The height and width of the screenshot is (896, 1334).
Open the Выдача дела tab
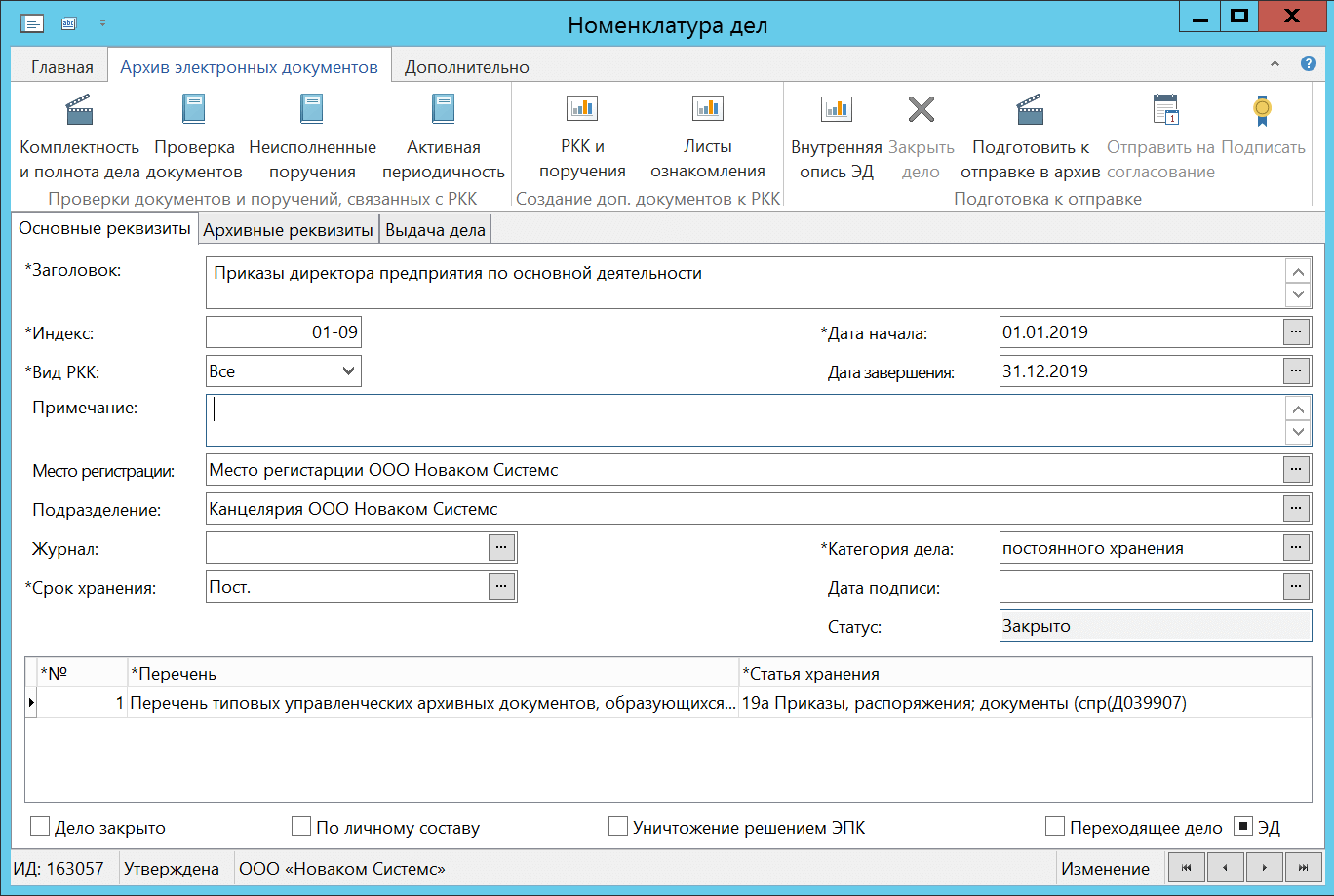coord(436,231)
